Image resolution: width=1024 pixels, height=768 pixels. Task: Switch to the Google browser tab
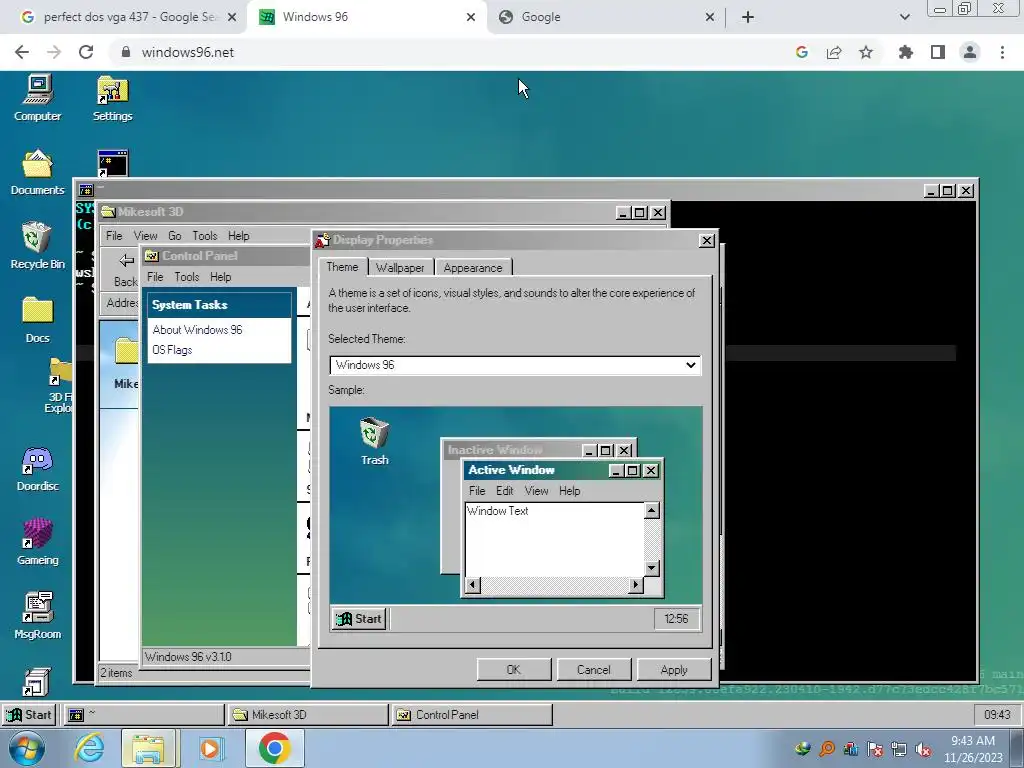click(604, 17)
